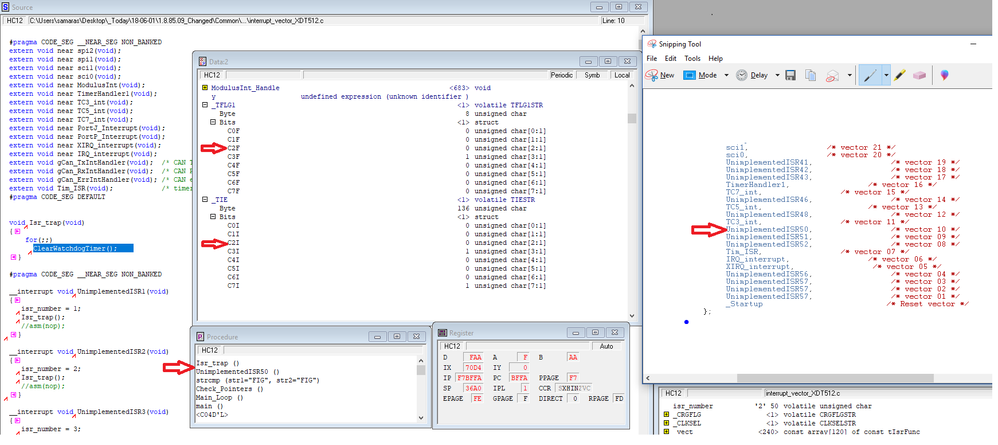Click the Local scope field in Data:2
The height and width of the screenshot is (445, 998).
[621, 74]
